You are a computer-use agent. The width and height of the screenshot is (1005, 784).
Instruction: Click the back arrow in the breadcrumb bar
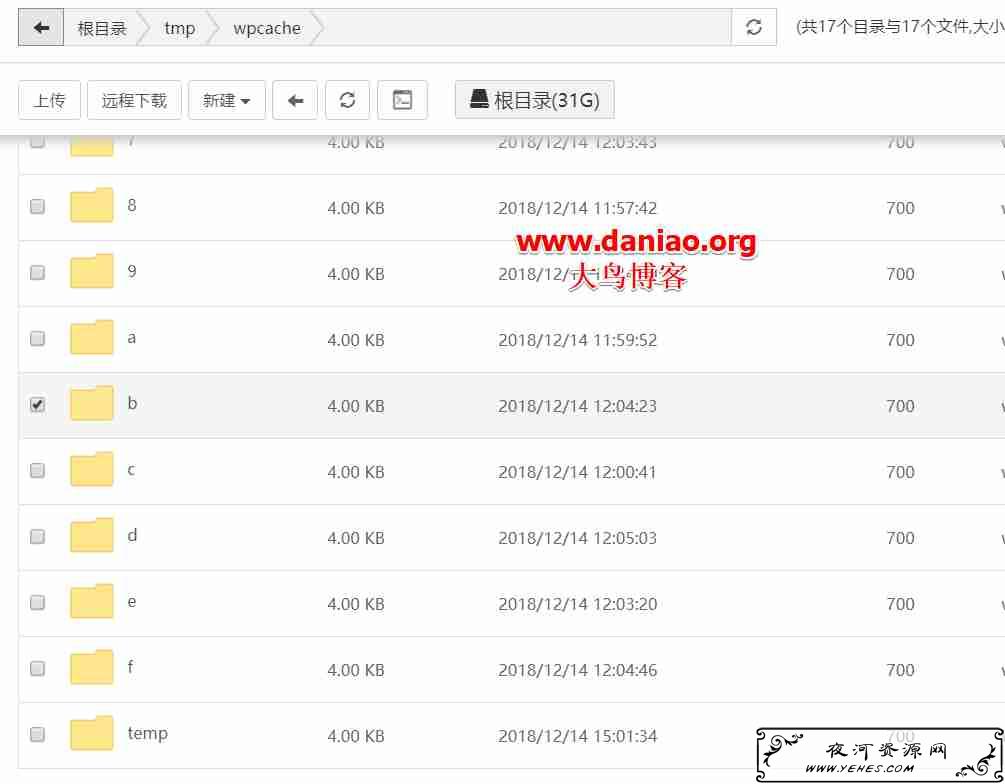click(41, 28)
